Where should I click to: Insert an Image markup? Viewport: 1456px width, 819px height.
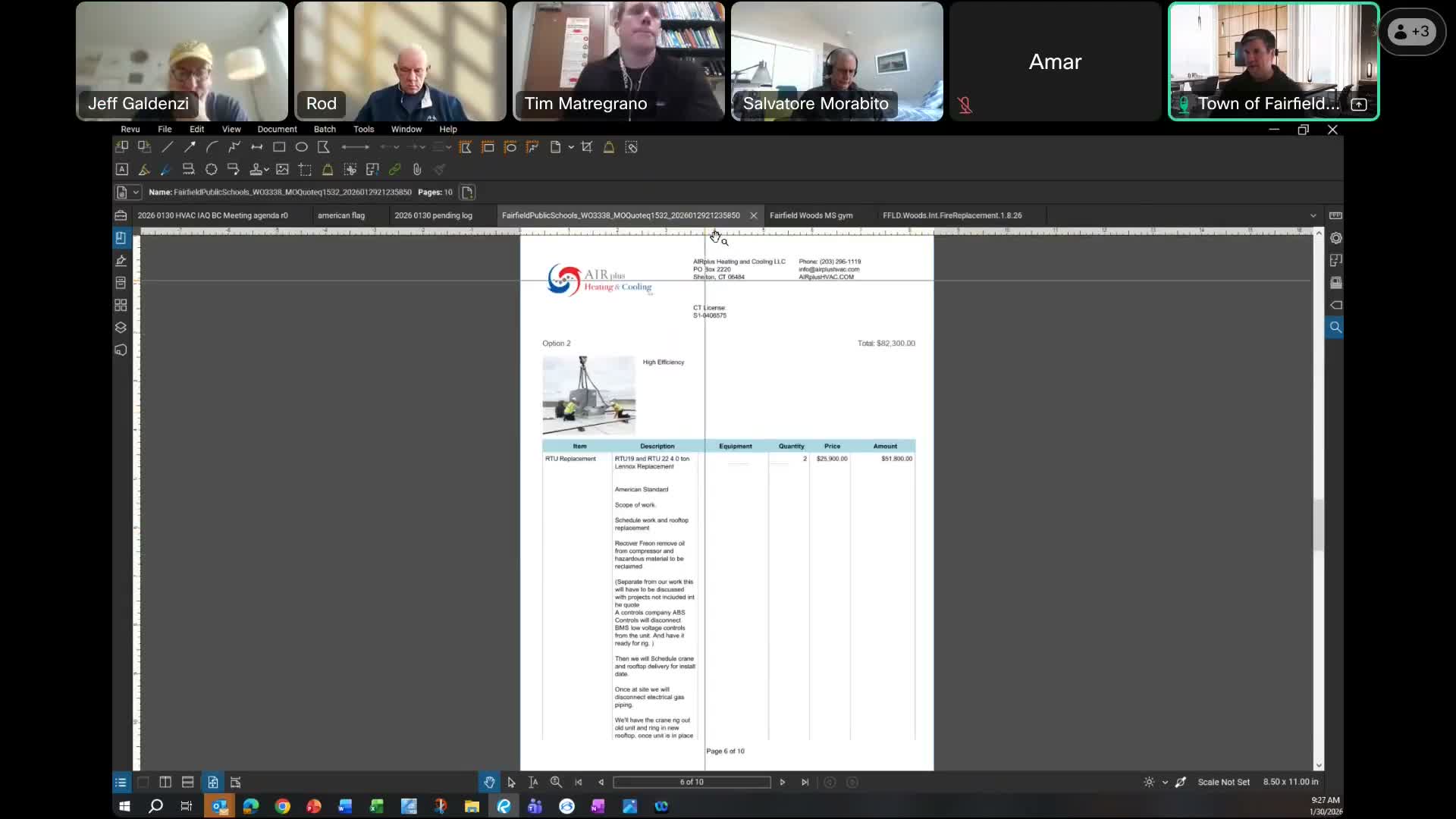(282, 170)
